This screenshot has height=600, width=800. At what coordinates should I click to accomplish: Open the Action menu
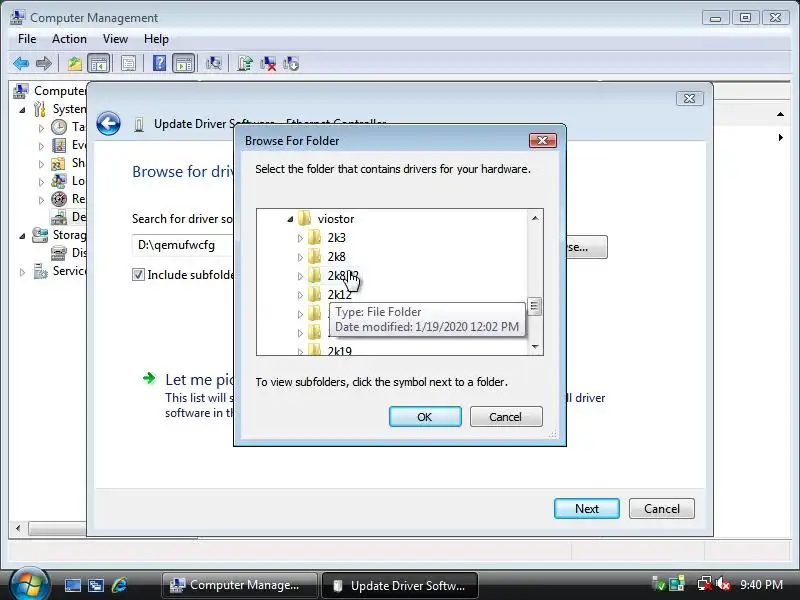69,39
